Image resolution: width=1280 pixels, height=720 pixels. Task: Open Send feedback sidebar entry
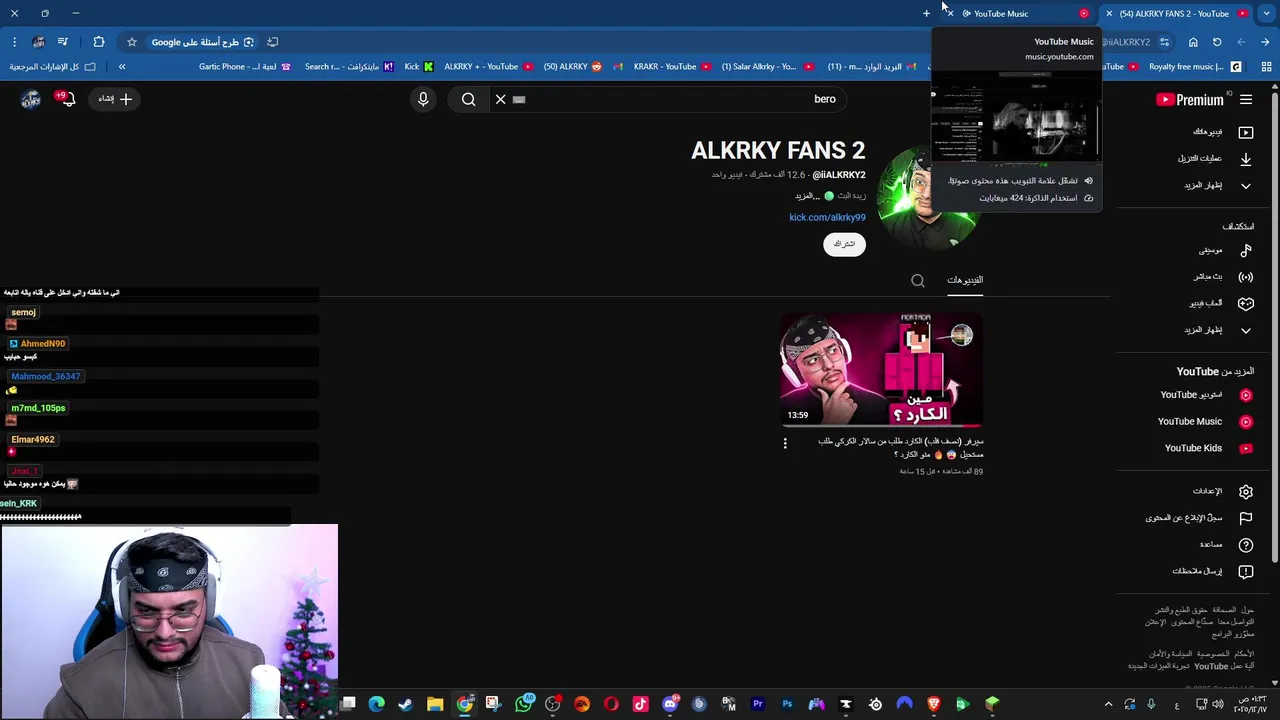1212,571
